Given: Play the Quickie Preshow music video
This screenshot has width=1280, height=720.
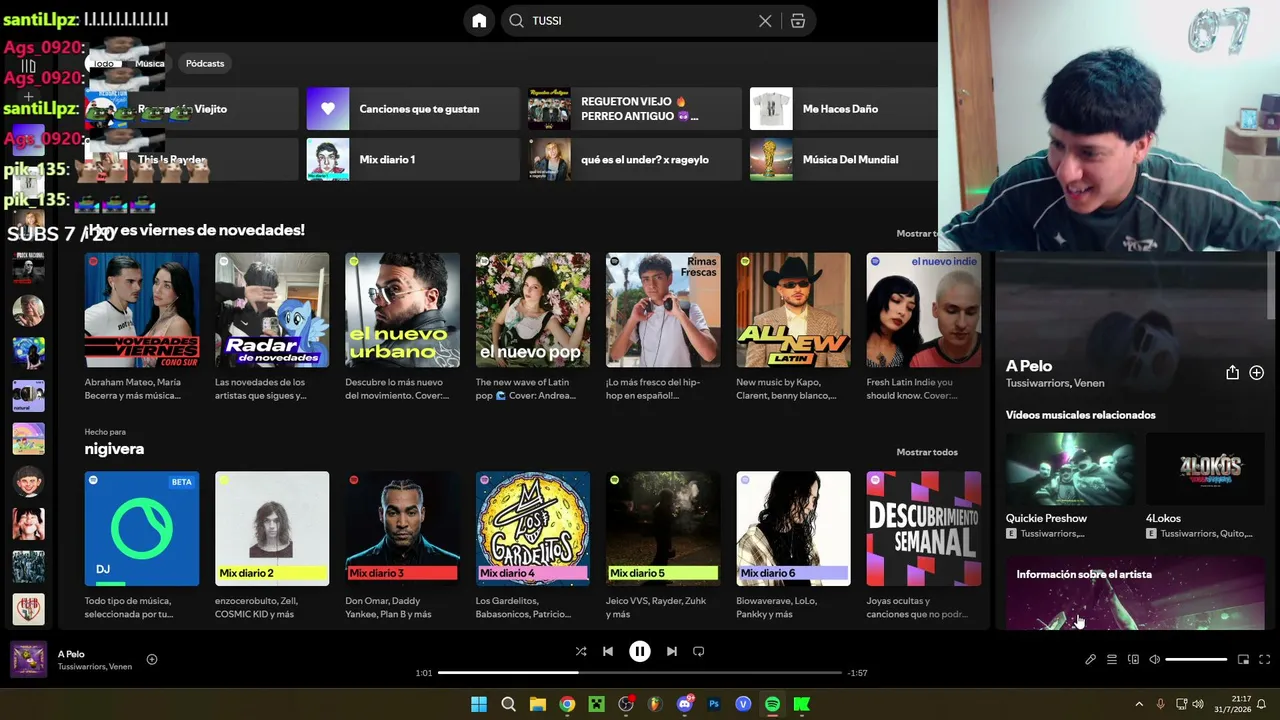Looking at the screenshot, I should pyautogui.click(x=1070, y=469).
